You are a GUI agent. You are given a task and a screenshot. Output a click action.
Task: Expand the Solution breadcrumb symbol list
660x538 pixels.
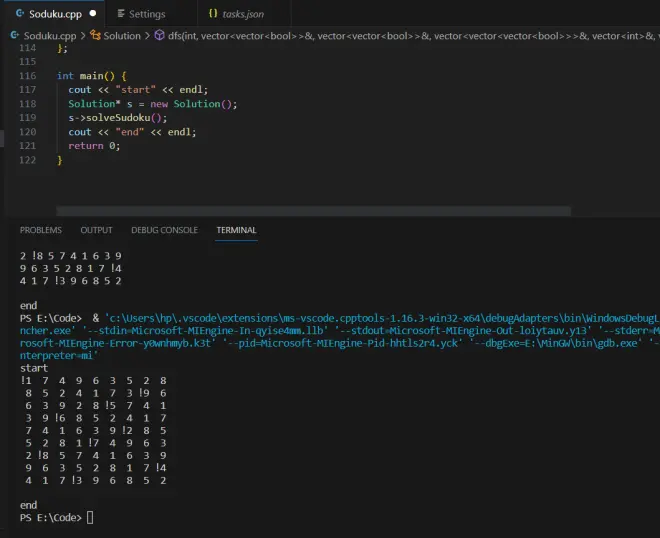click(122, 35)
